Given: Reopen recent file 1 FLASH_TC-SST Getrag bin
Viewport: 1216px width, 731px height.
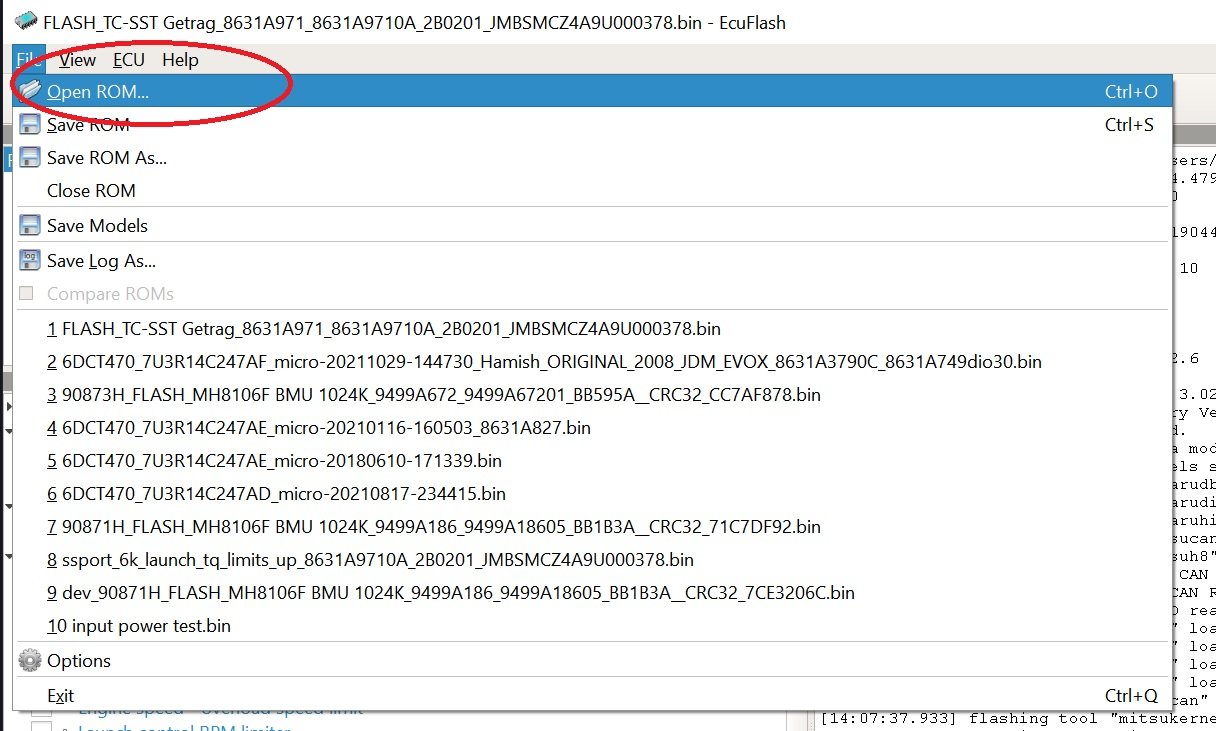Looking at the screenshot, I should [x=592, y=329].
